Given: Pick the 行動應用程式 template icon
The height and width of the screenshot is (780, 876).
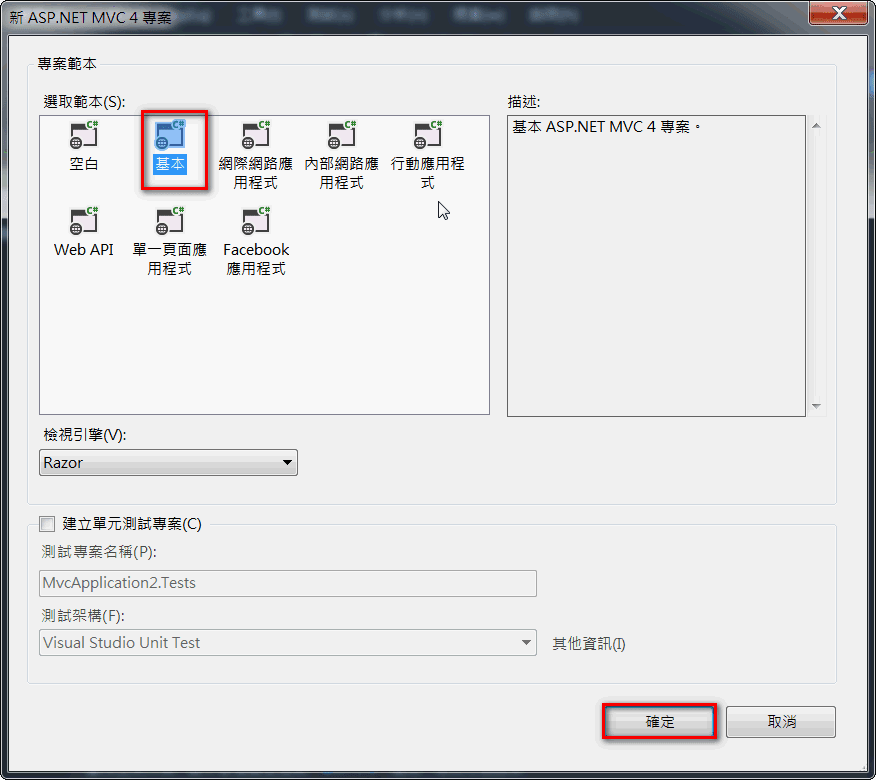Looking at the screenshot, I should pos(427,135).
